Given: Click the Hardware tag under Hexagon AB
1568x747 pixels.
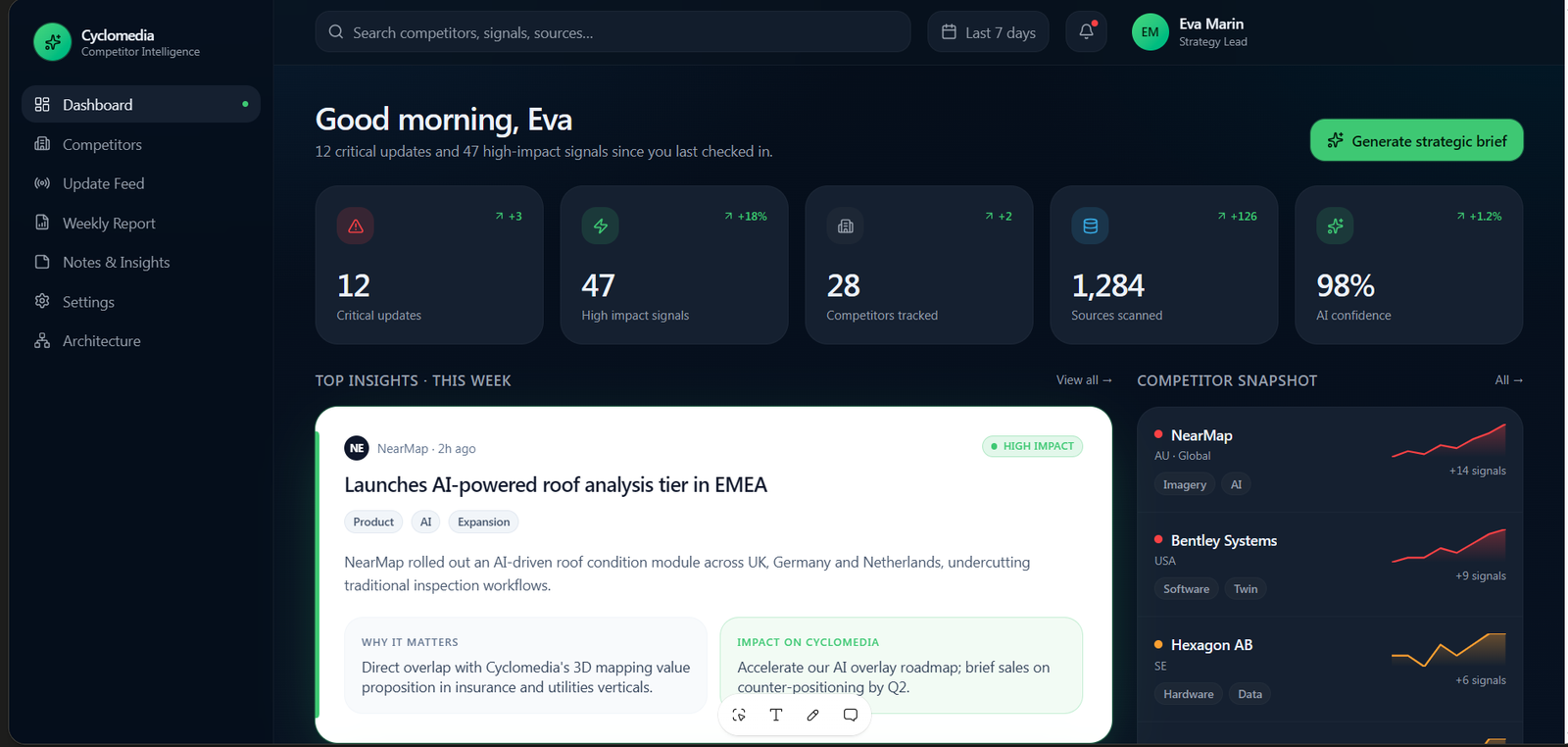Looking at the screenshot, I should tap(1188, 693).
